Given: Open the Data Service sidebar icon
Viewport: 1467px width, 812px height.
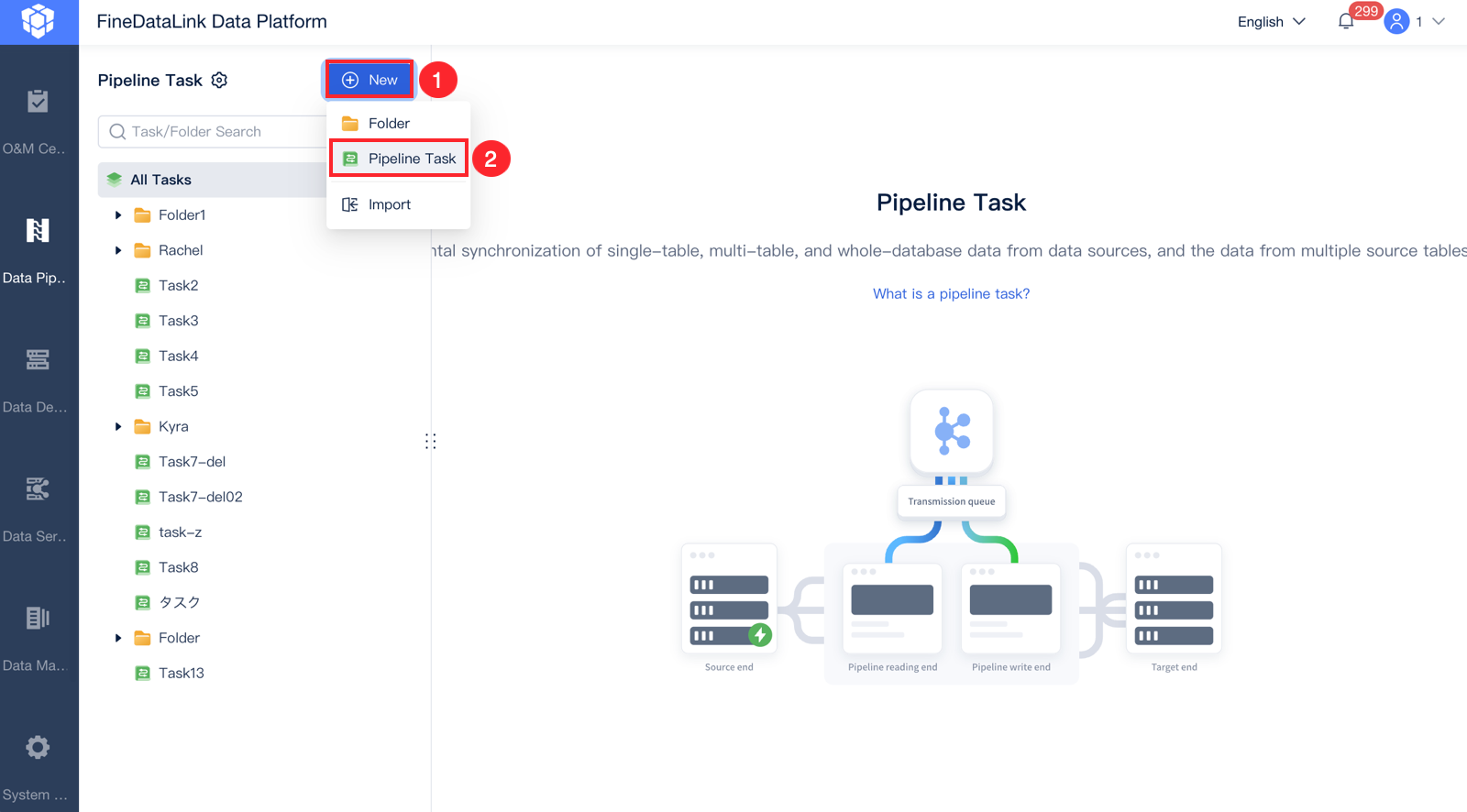Looking at the screenshot, I should [38, 488].
